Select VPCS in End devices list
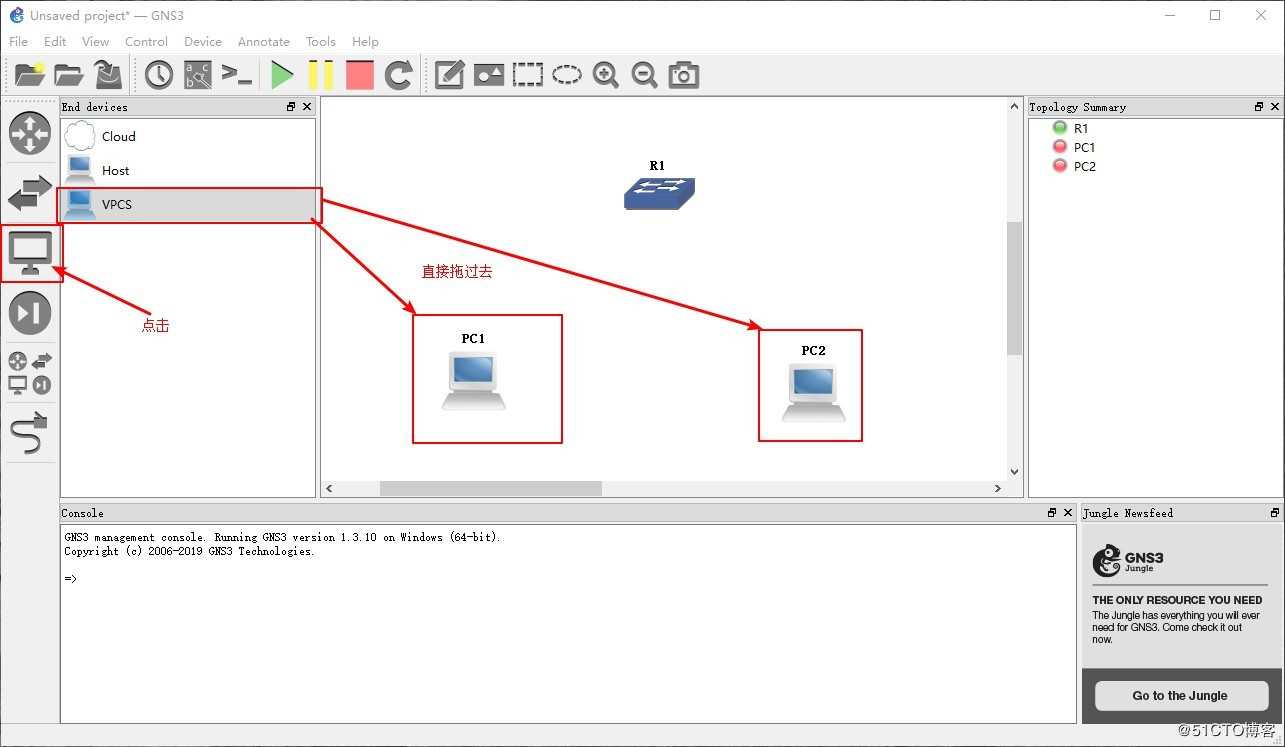Viewport: 1285px width, 747px height. click(188, 204)
